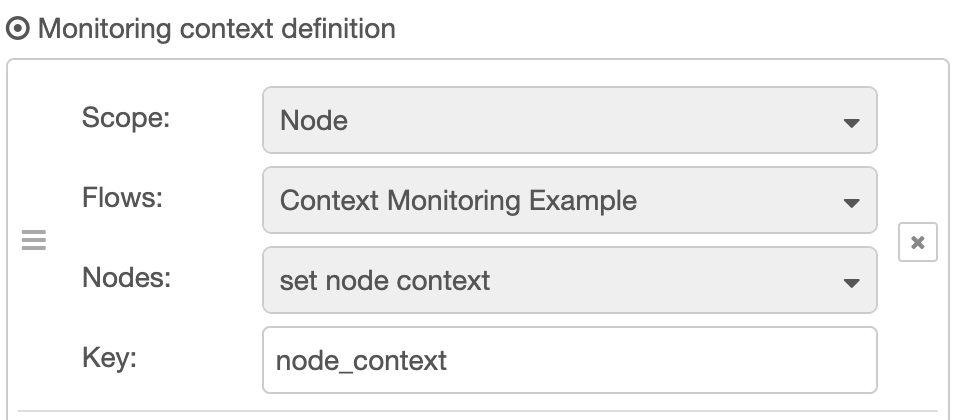Expand the Flows dropdown showing Context Monitoring Example

tap(569, 201)
